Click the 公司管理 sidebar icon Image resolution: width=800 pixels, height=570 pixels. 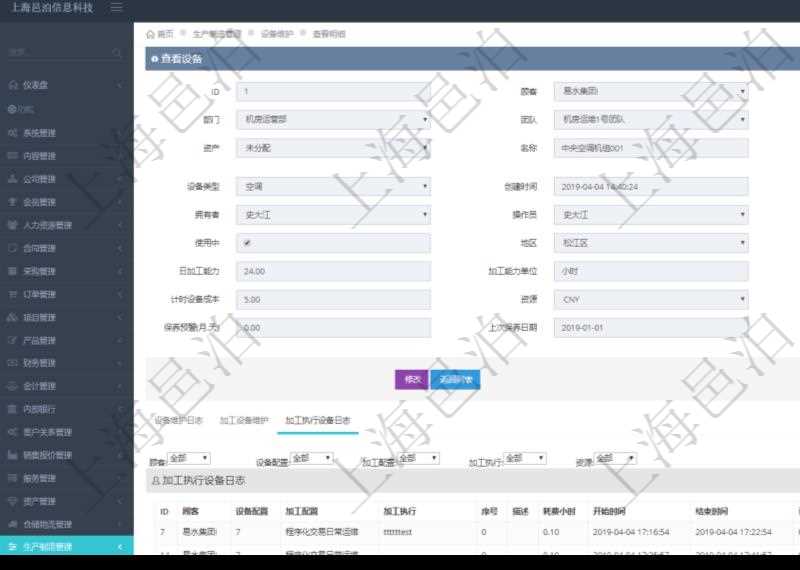(x=13, y=179)
